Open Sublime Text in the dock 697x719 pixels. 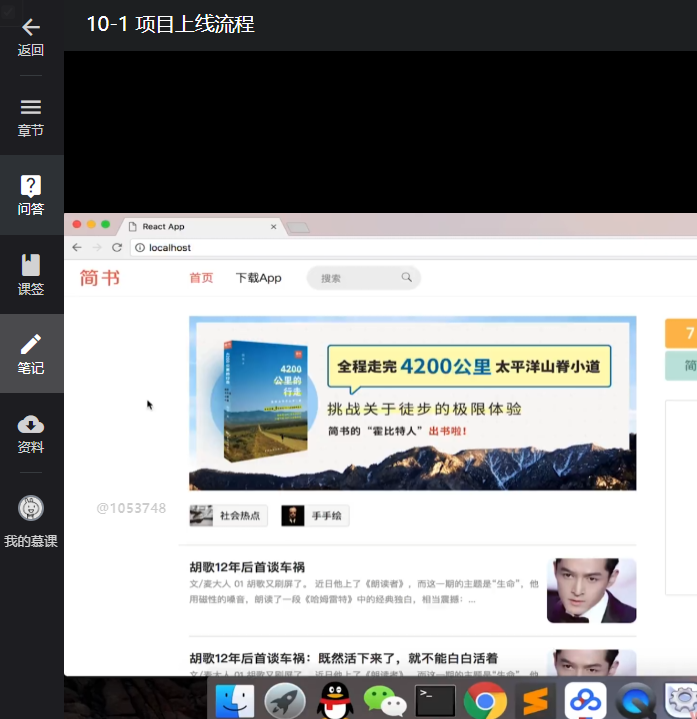pyautogui.click(x=535, y=700)
